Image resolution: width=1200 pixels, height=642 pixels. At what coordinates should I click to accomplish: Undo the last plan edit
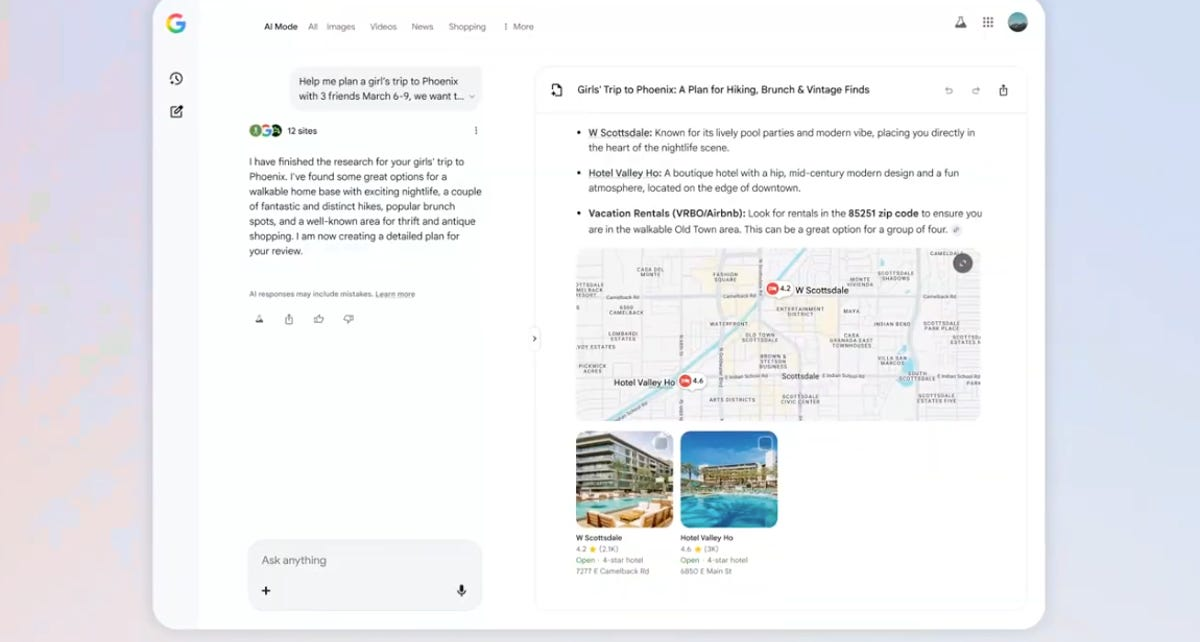coord(949,90)
